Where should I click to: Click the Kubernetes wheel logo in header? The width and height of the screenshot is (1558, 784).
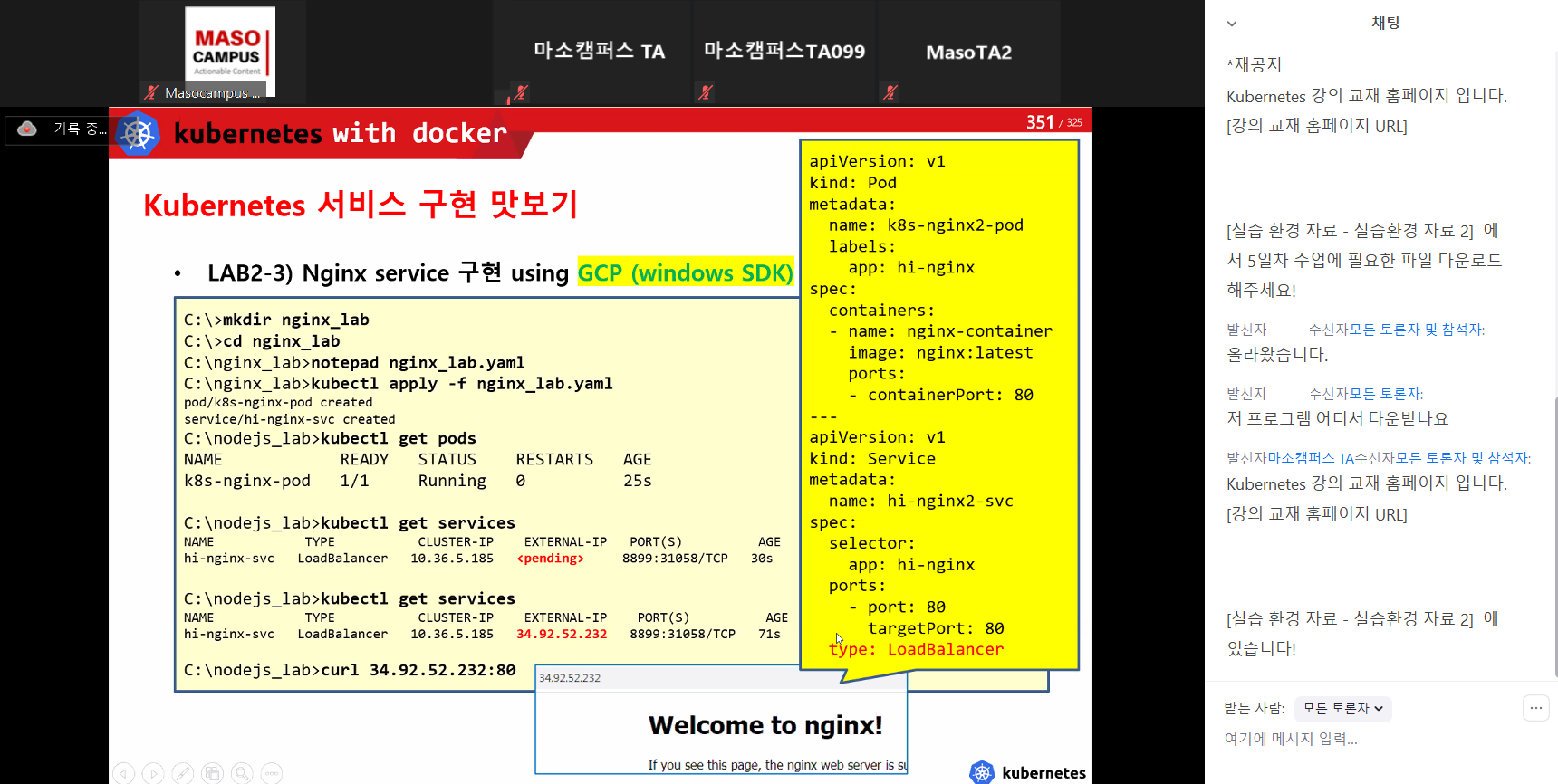click(139, 134)
